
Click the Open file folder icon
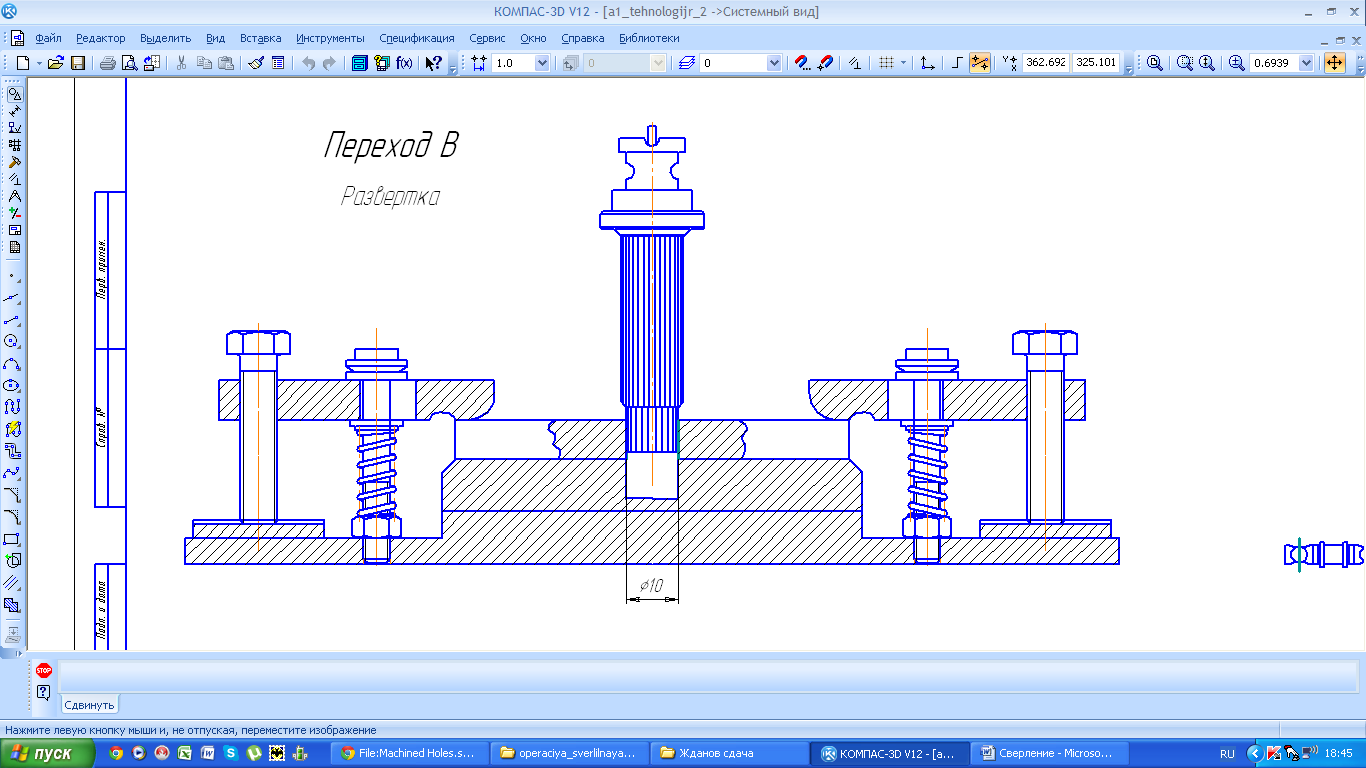[56, 63]
